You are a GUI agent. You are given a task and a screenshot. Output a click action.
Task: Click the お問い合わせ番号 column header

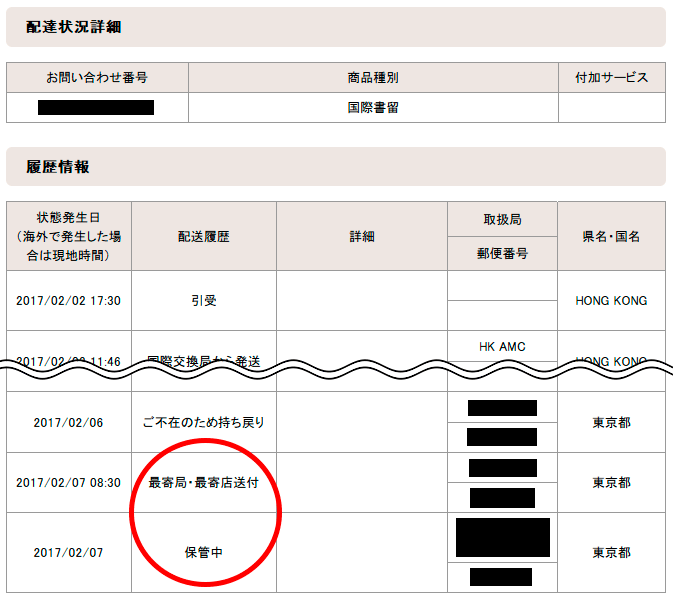97,78
